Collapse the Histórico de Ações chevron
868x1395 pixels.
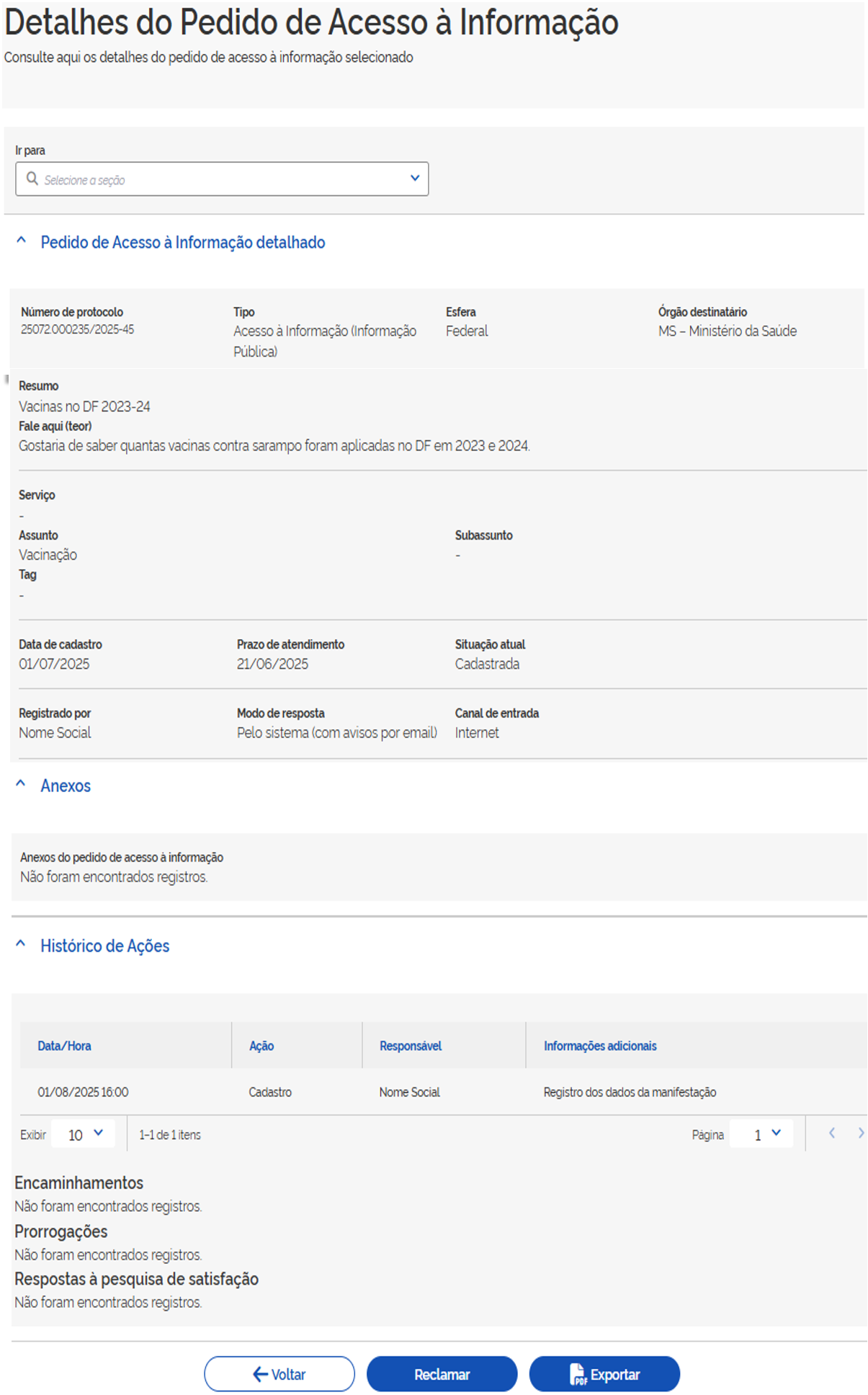[x=22, y=945]
